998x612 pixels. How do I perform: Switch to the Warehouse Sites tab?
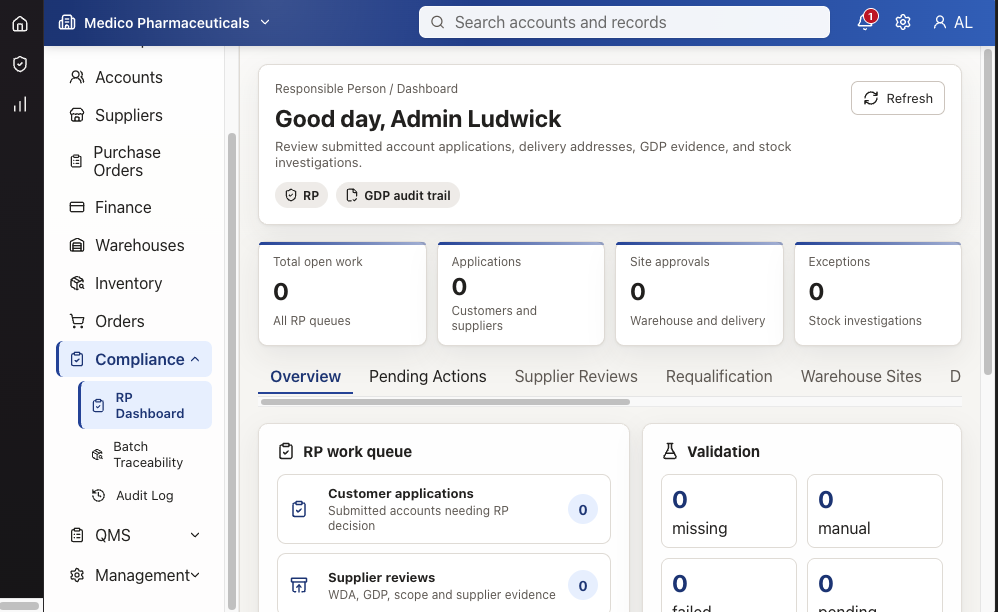click(x=861, y=377)
